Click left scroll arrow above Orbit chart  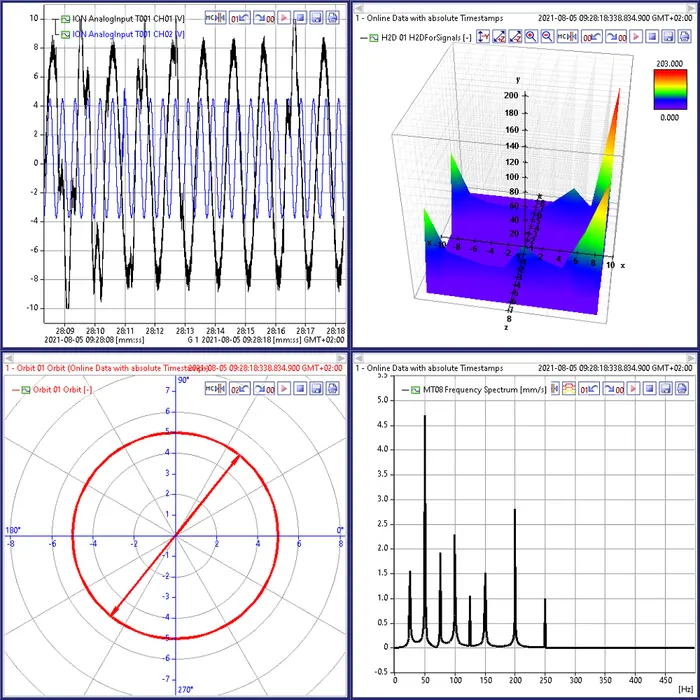coord(8,358)
